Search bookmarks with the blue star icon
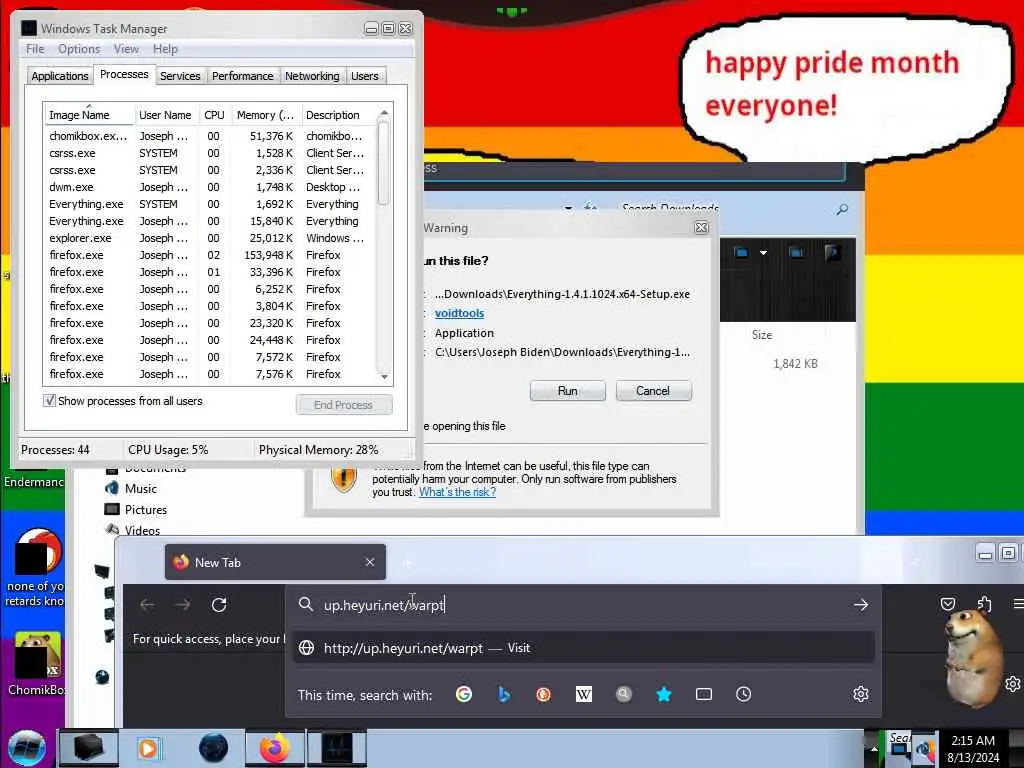The width and height of the screenshot is (1024, 768). [x=664, y=694]
